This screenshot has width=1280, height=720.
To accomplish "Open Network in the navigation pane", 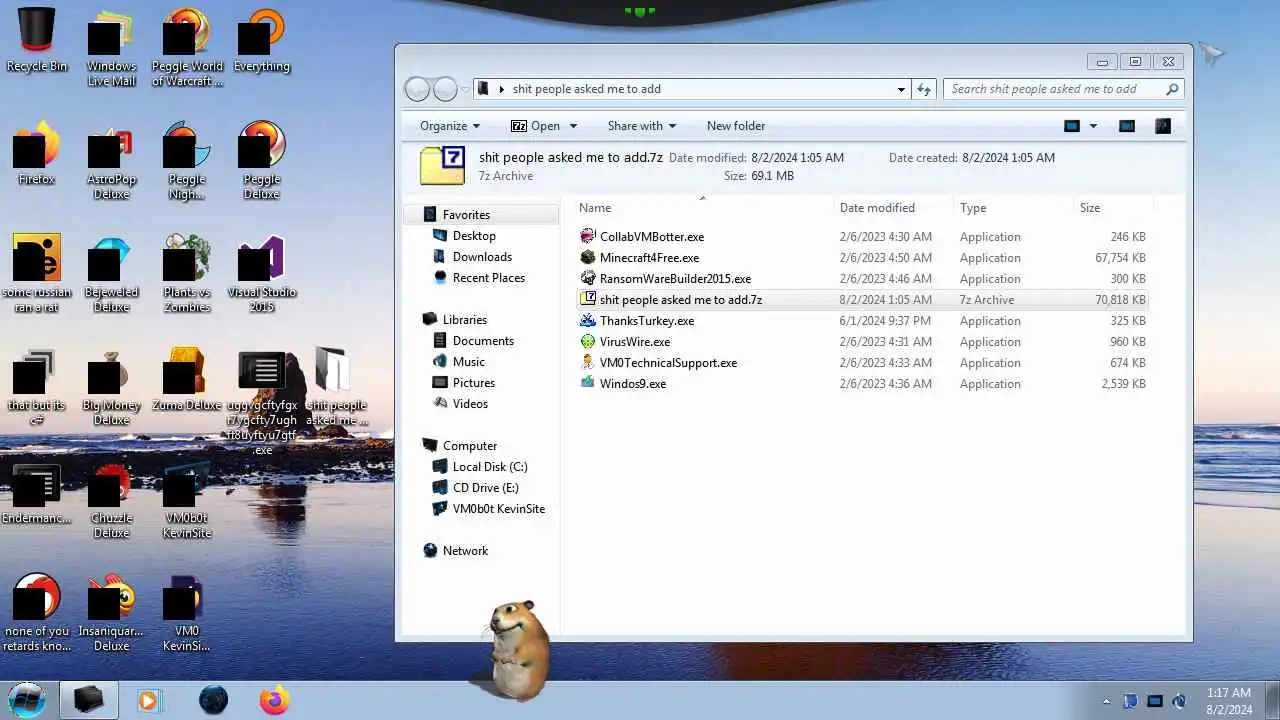I will tap(465, 551).
